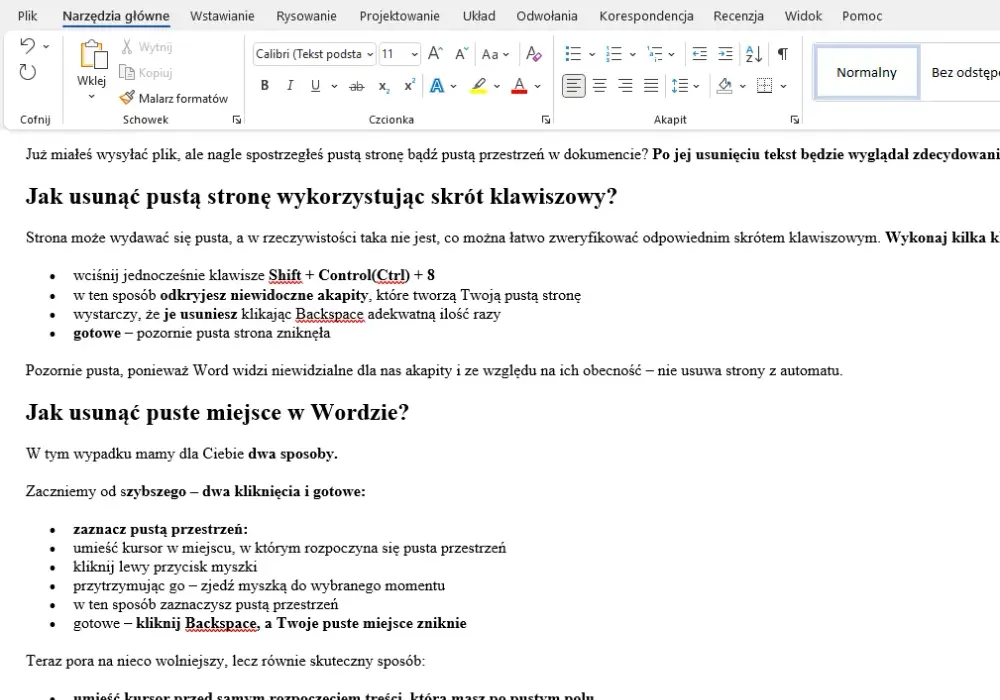Click the Undo (Cofnij) arrow icon
The image size is (1000, 700).
click(27, 46)
